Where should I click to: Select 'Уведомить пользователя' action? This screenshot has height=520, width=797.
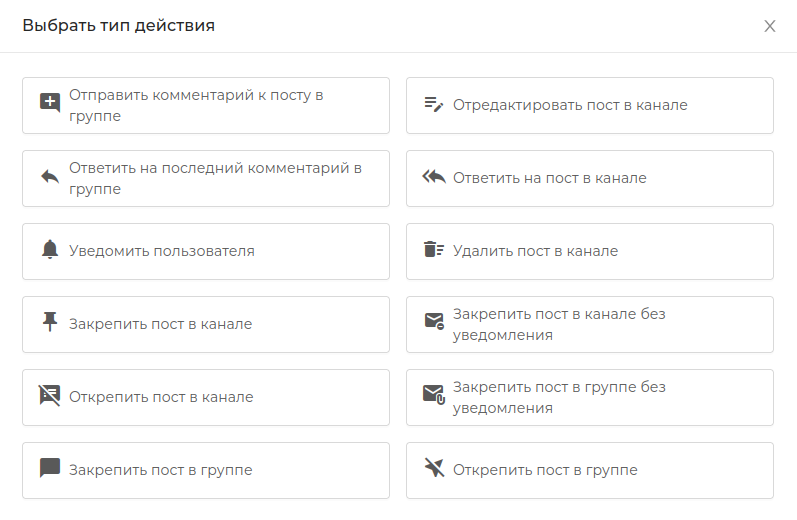pos(206,252)
